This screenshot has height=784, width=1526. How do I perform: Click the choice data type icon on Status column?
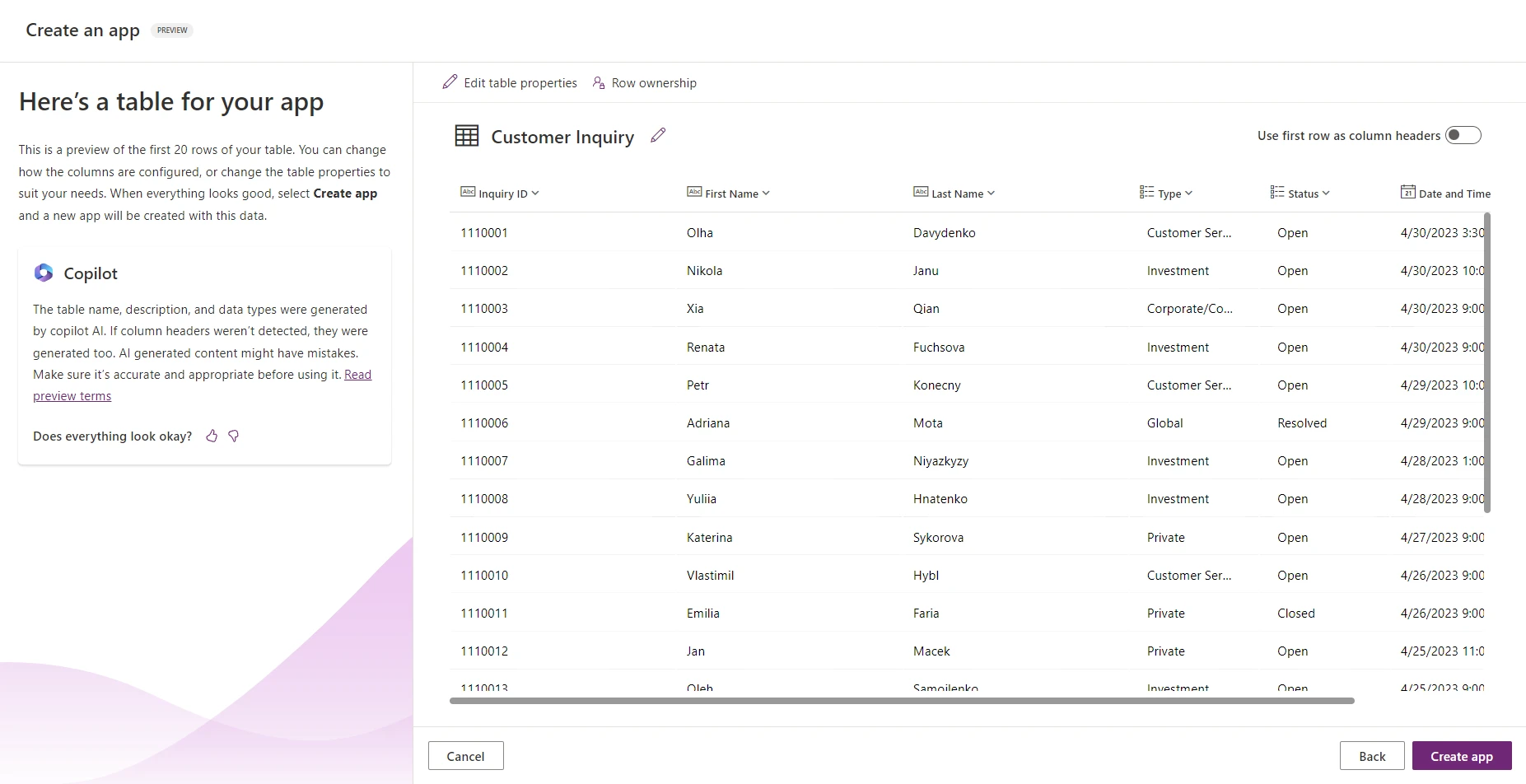[1276, 192]
